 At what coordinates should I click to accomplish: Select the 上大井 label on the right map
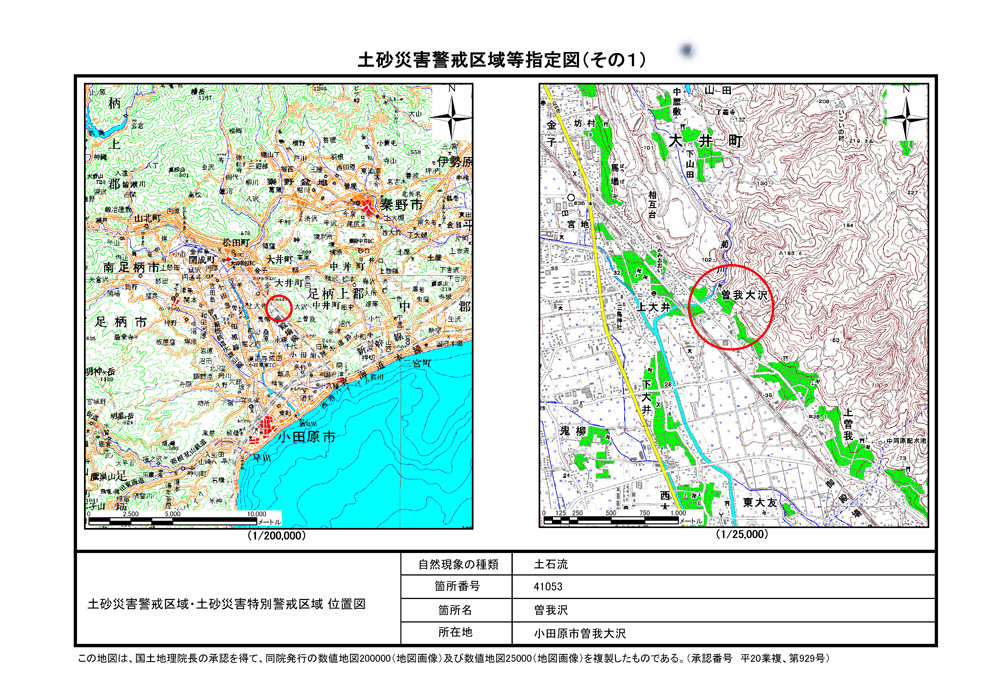point(668,306)
